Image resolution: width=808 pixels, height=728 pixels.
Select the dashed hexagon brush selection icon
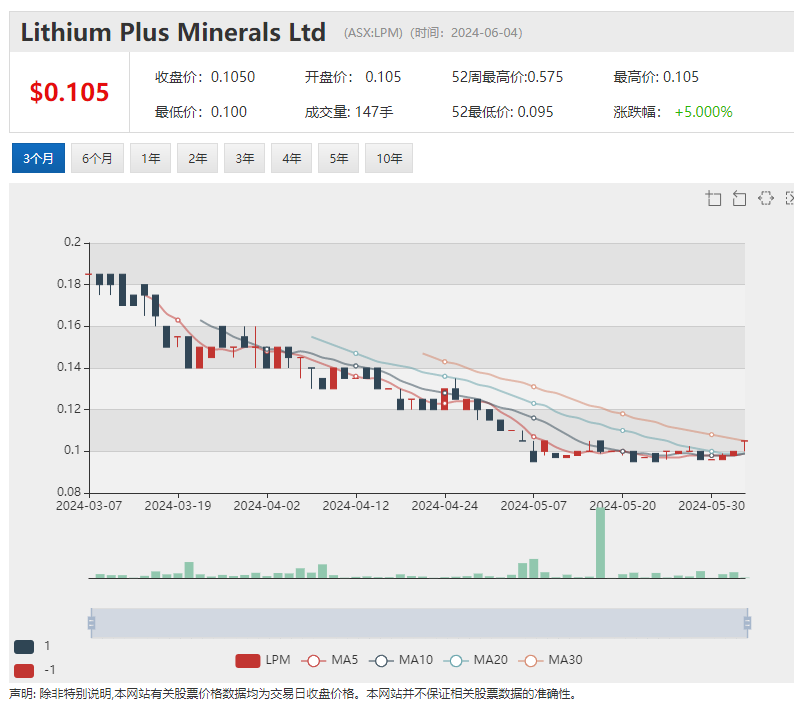(x=766, y=198)
